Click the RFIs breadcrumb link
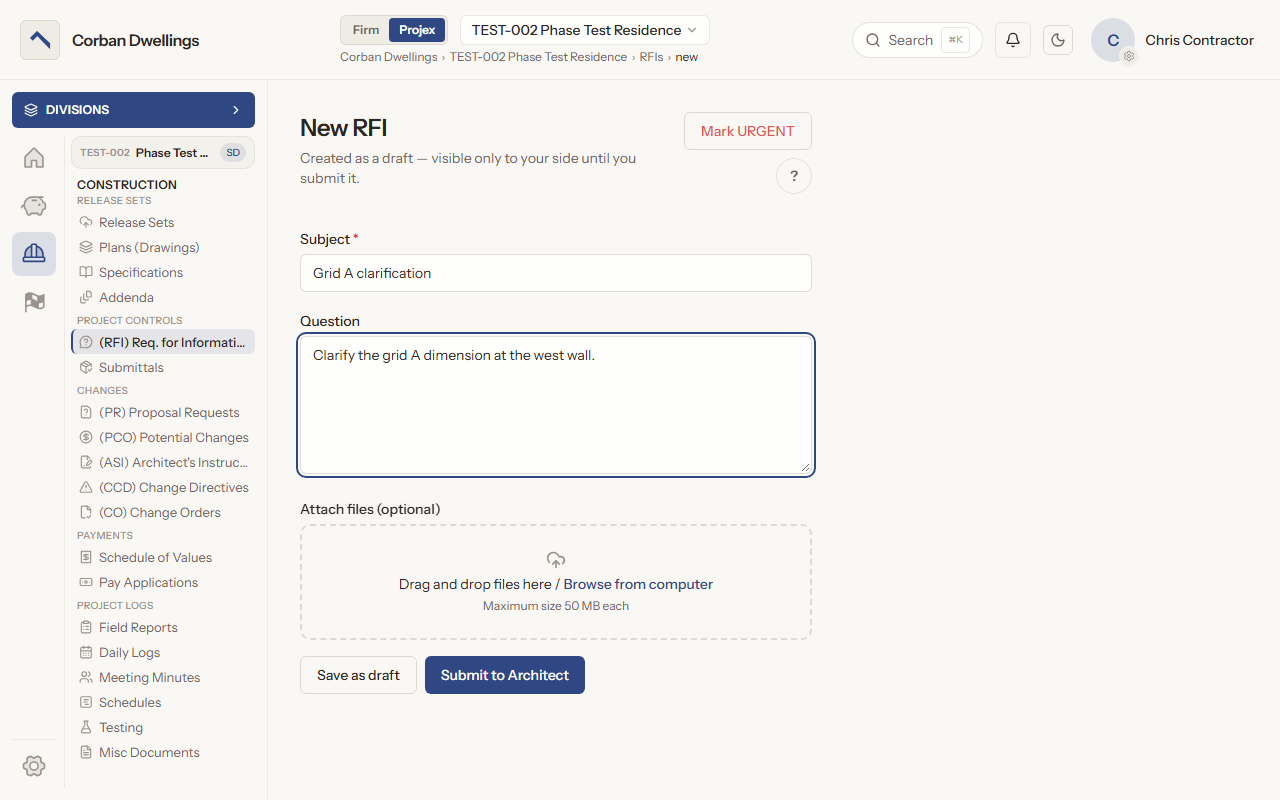Viewport: 1280px width, 800px height. pos(652,57)
